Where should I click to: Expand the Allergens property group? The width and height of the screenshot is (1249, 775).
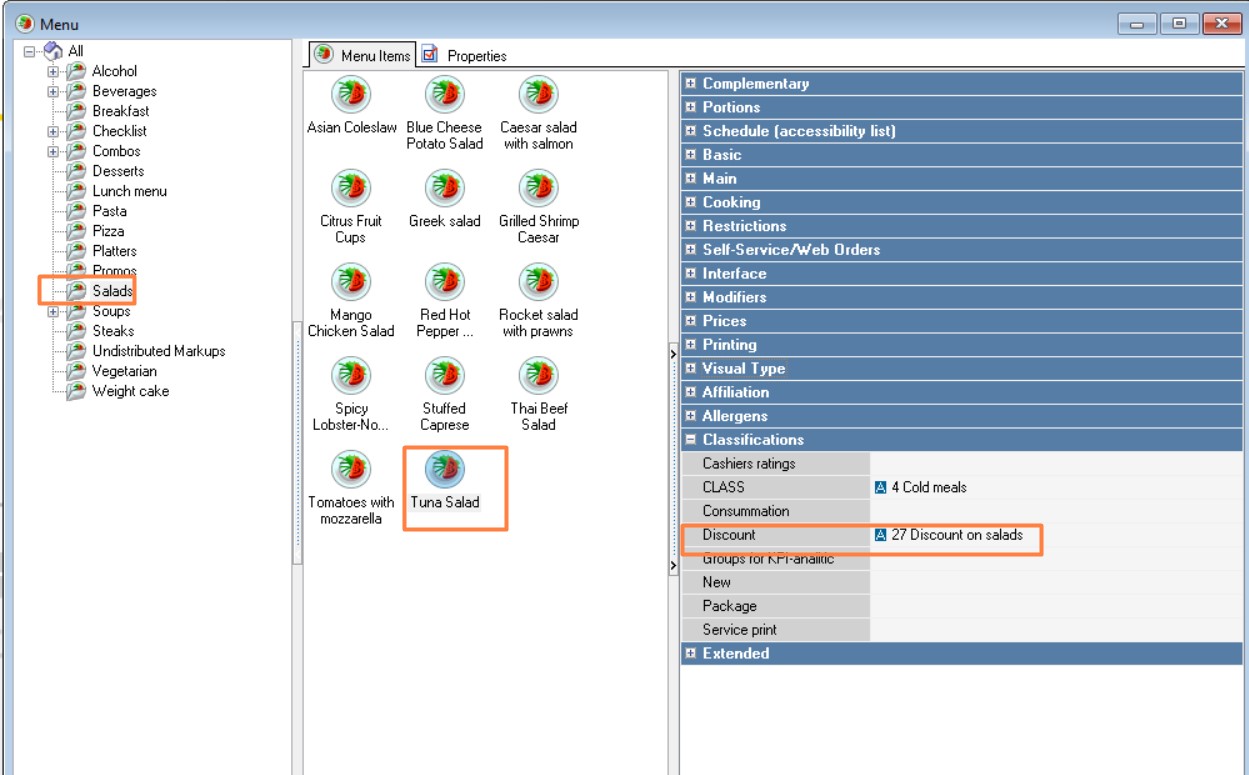[x=690, y=416]
